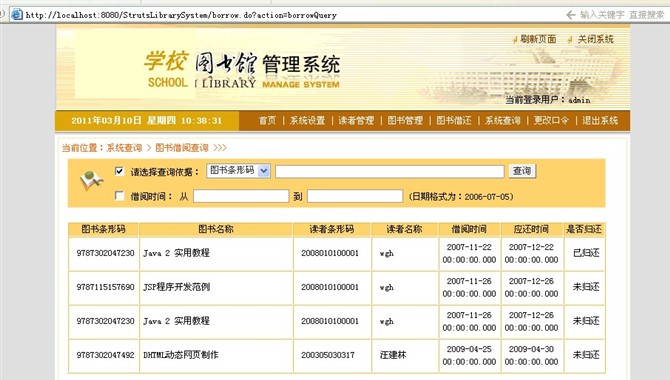This screenshot has width=670, height=380.
Task: Check the 借阅时间 checkbox
Action: tap(119, 196)
